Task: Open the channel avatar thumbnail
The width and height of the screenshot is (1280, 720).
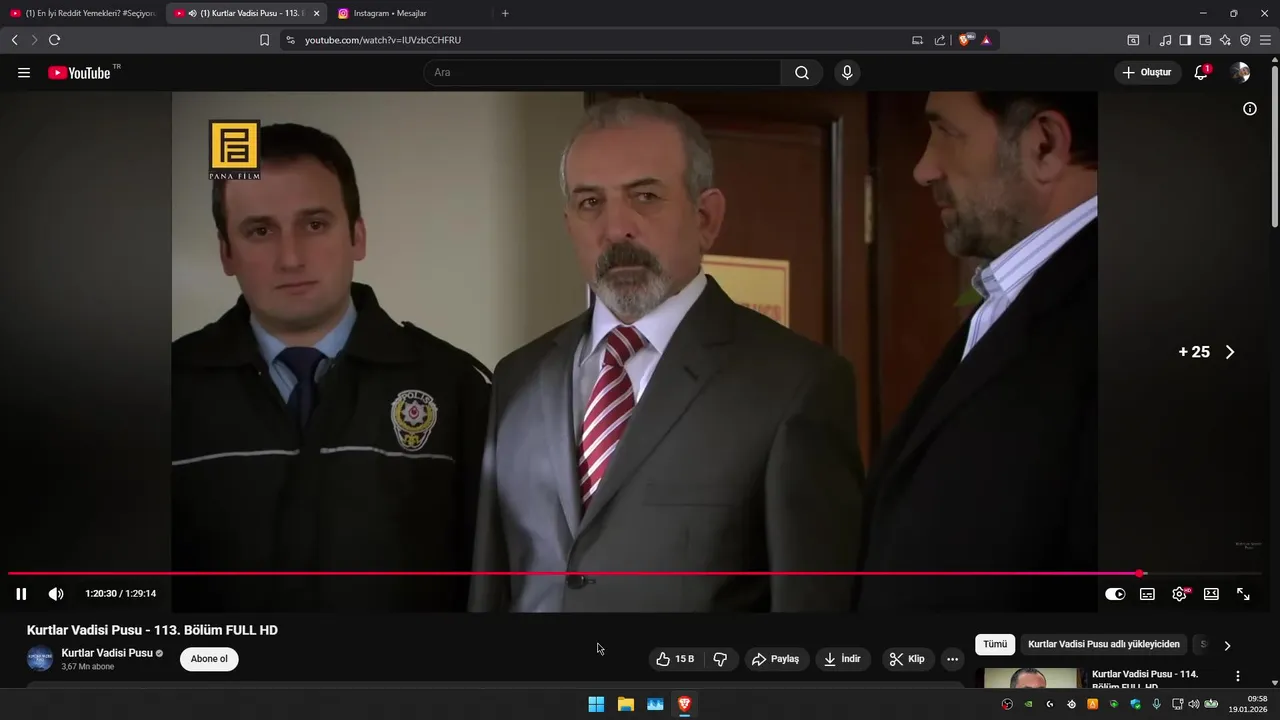Action: point(40,659)
